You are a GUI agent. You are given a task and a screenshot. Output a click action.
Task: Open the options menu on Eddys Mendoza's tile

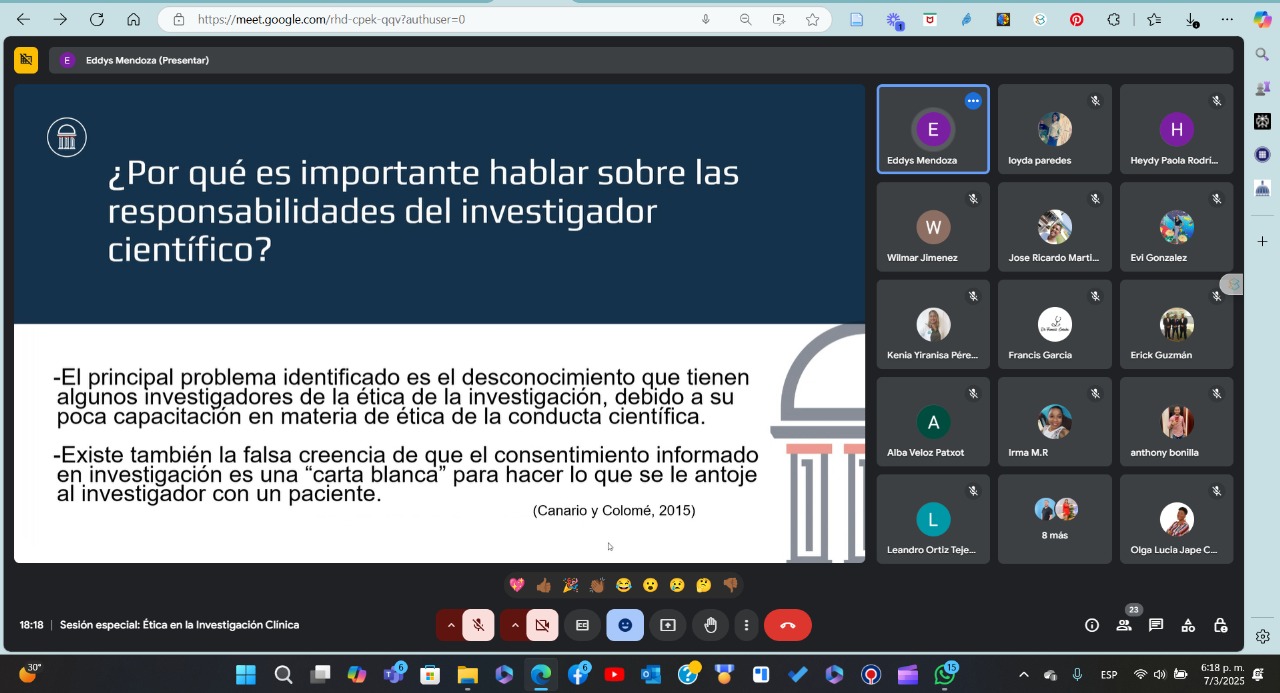[x=973, y=101]
